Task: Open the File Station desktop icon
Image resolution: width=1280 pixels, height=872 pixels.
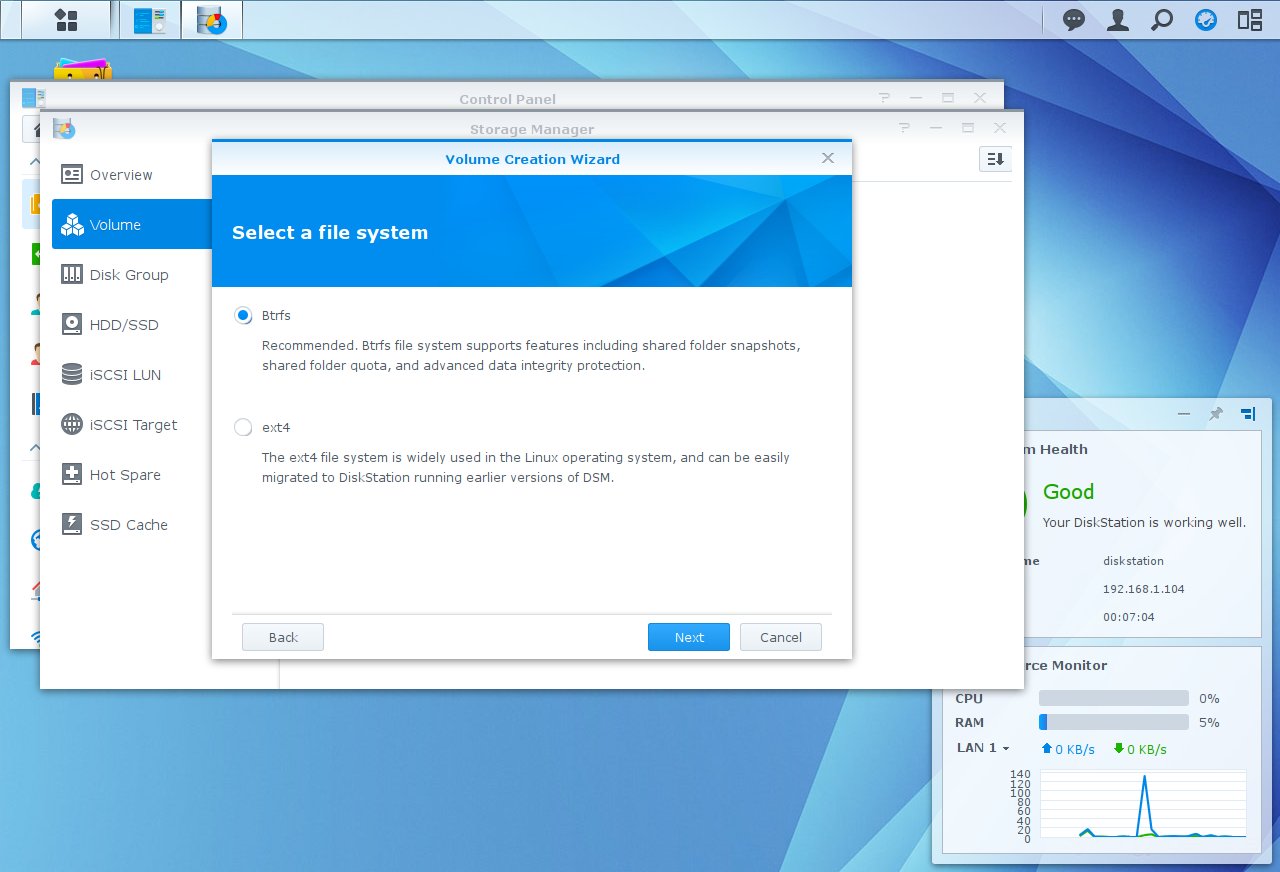Action: 82,69
